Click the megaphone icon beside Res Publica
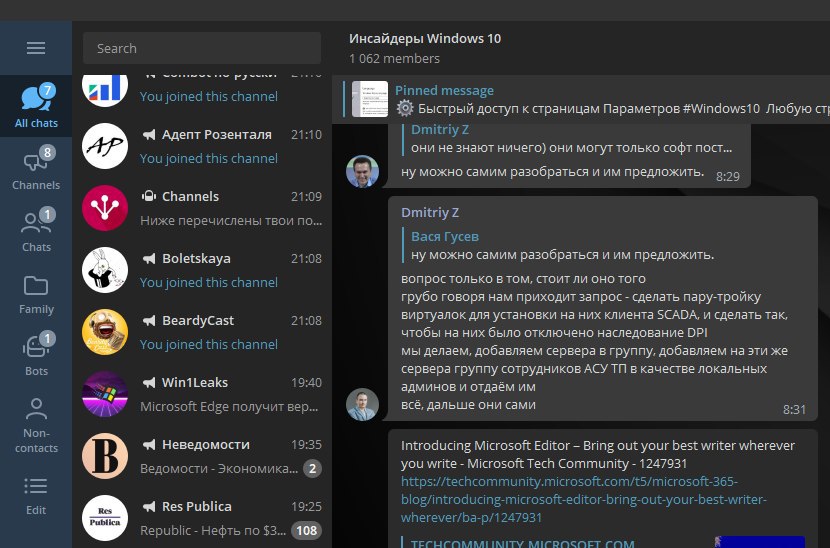The image size is (830, 548). click(149, 507)
